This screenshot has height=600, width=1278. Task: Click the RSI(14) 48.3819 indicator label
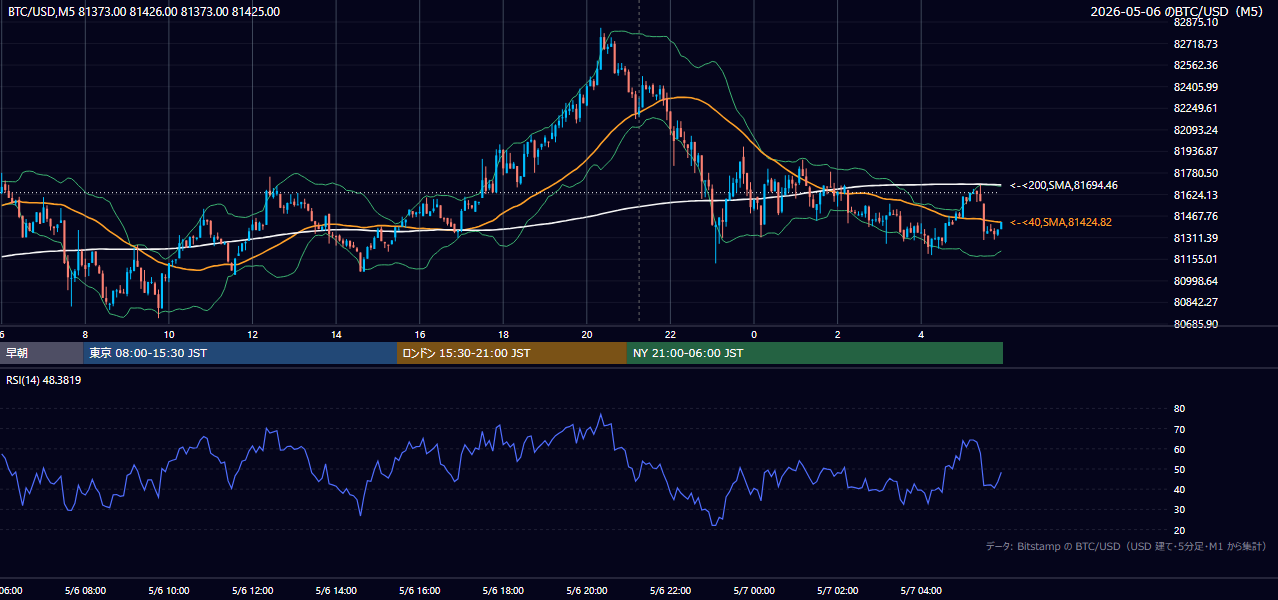coord(44,380)
